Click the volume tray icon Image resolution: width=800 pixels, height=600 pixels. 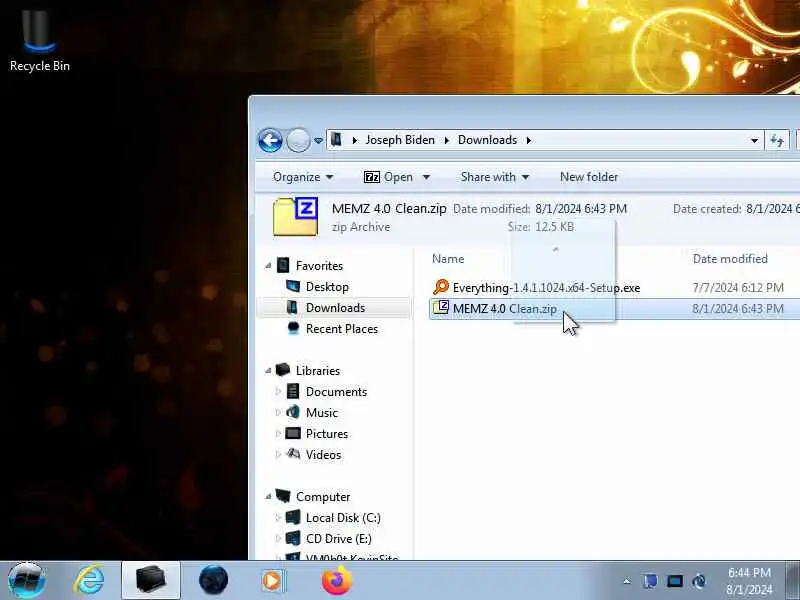(699, 581)
